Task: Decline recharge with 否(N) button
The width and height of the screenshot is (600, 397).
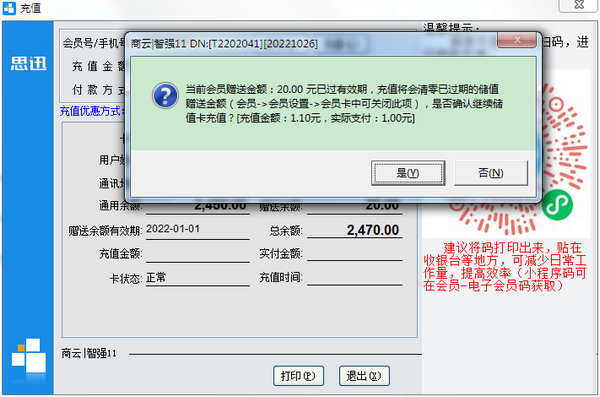Action: point(491,173)
